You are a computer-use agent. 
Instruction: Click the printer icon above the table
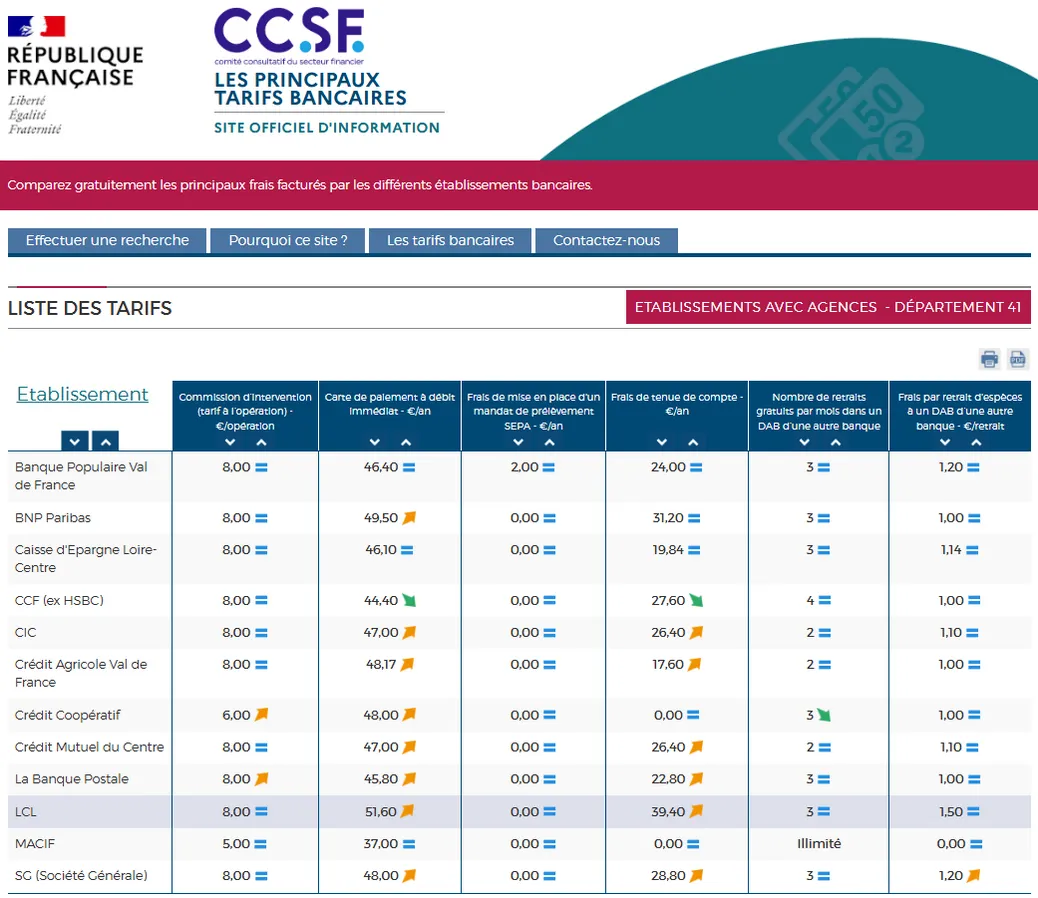point(990,359)
